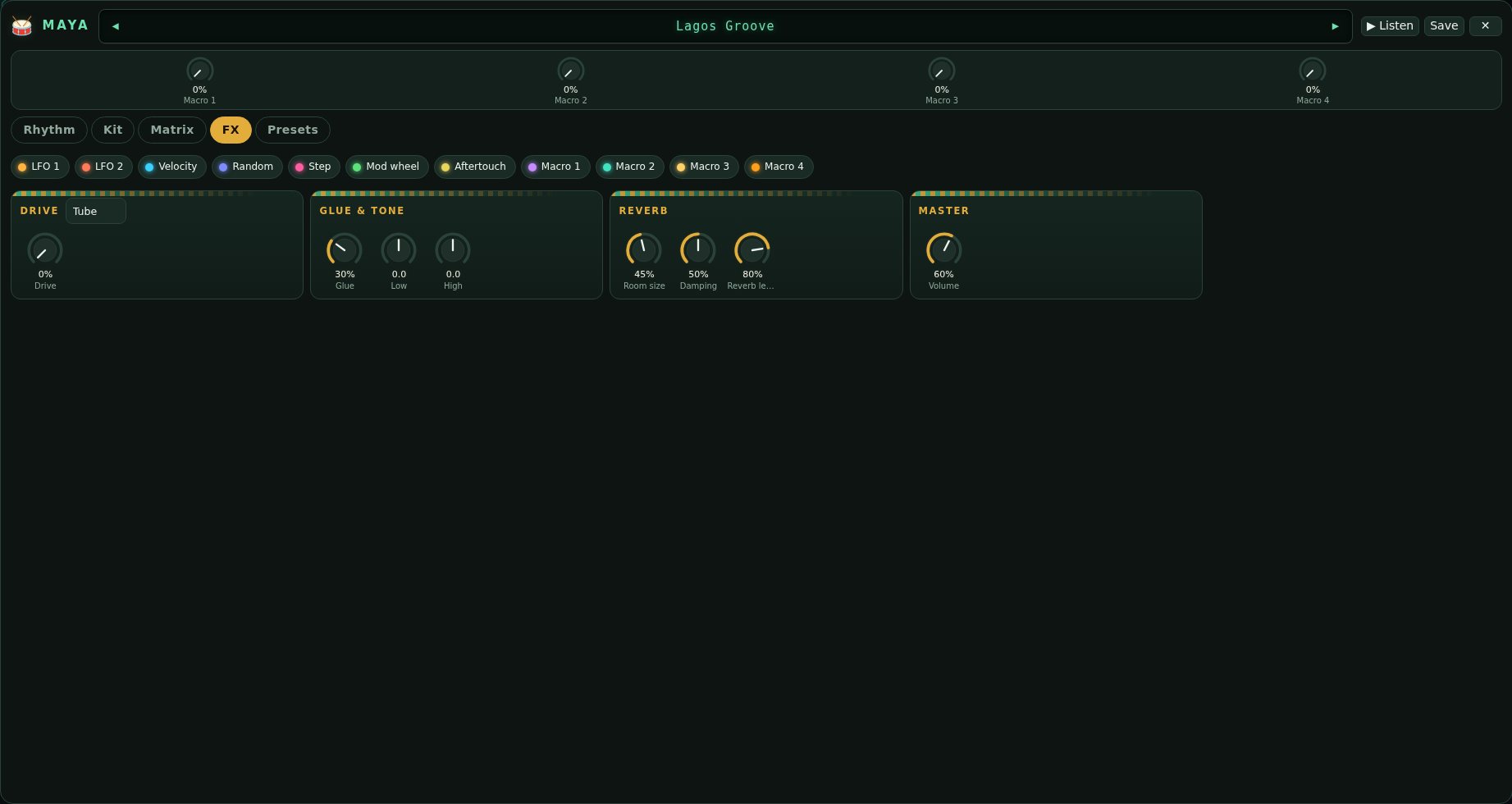Screen dimensions: 1512x804
Task: Select LFO 1 modulation source
Action: coord(40,167)
